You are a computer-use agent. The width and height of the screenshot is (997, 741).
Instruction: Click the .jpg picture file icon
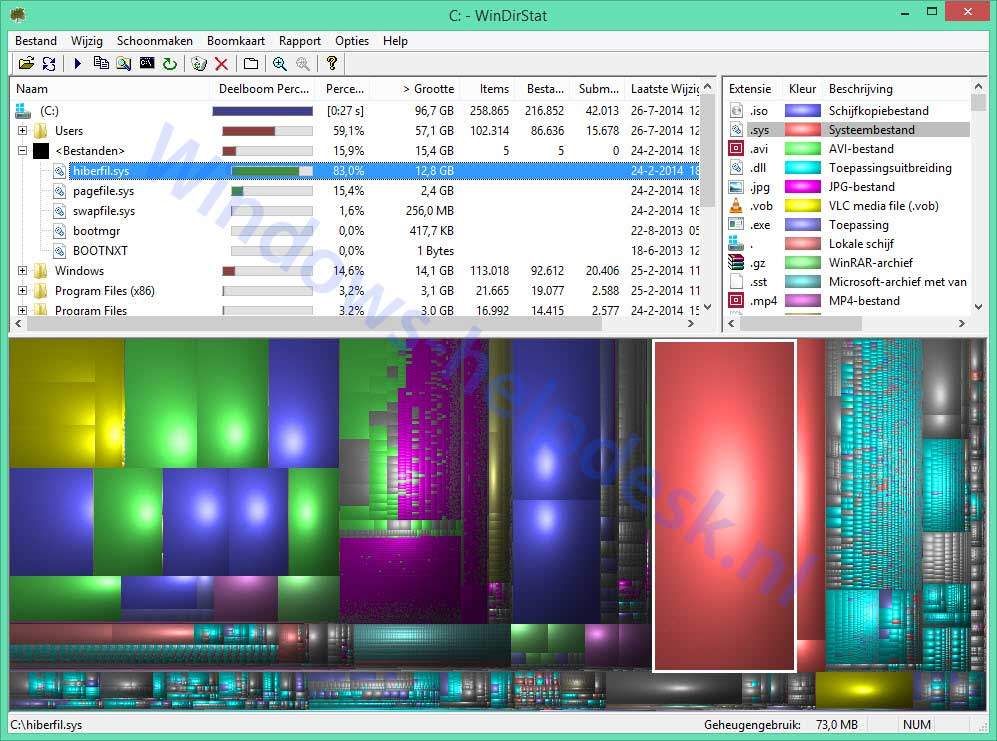[736, 187]
